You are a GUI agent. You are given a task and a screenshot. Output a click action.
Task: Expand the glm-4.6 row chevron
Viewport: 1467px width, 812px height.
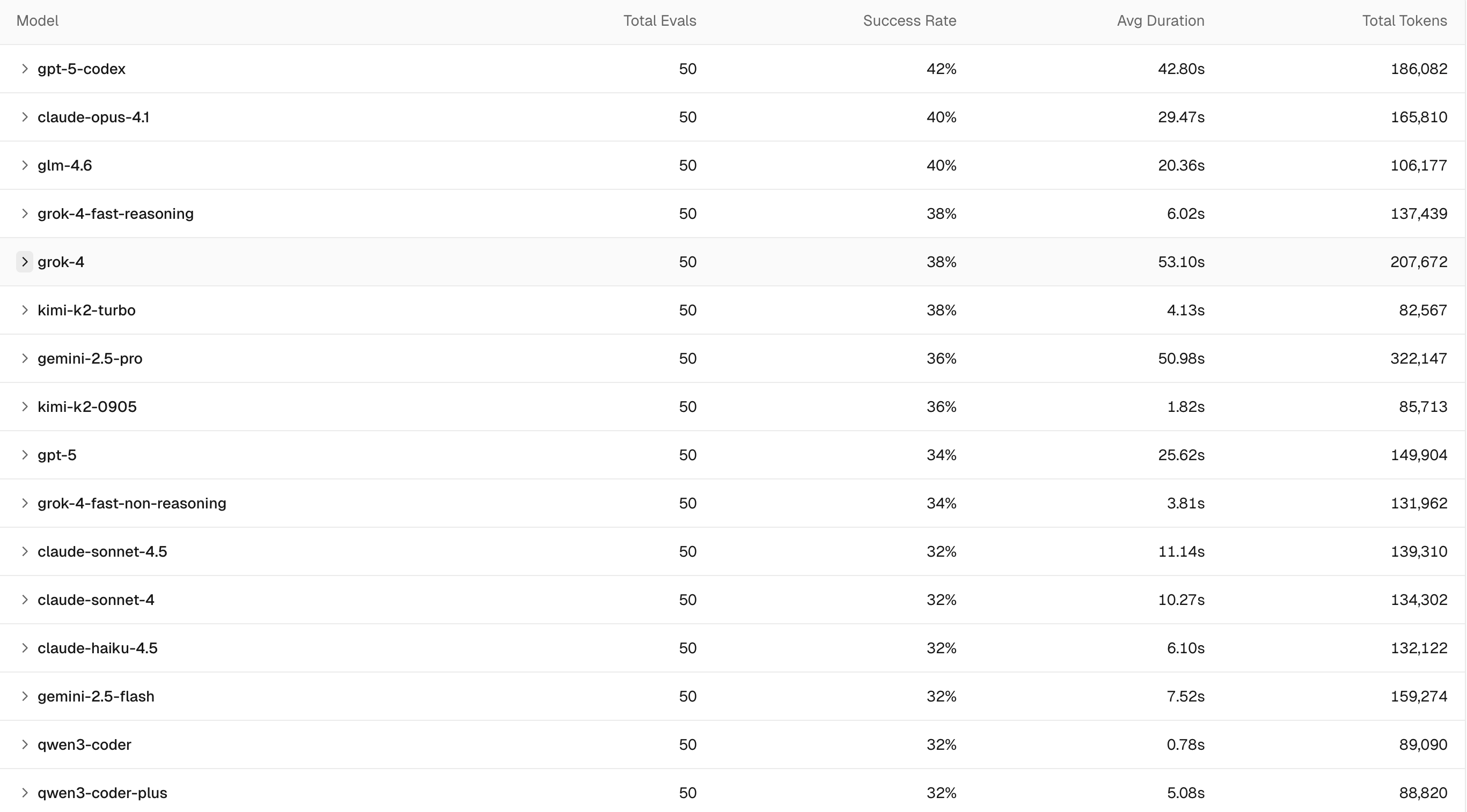click(x=25, y=166)
